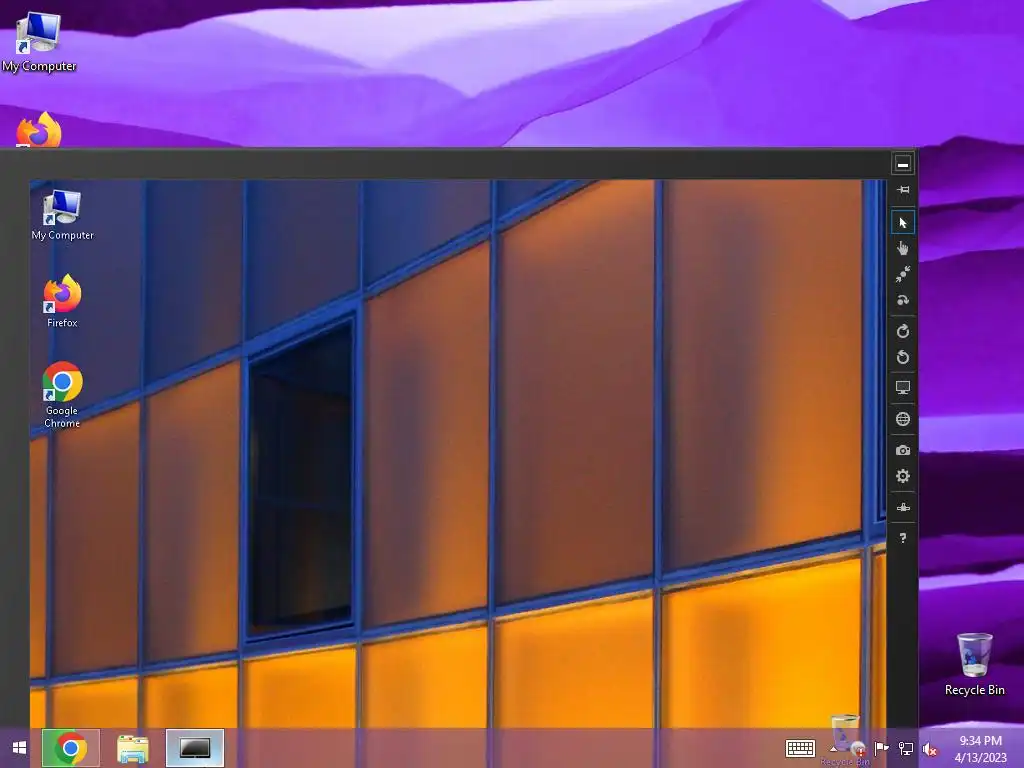Open the Windows Start button
This screenshot has width=1024, height=768.
coord(20,748)
